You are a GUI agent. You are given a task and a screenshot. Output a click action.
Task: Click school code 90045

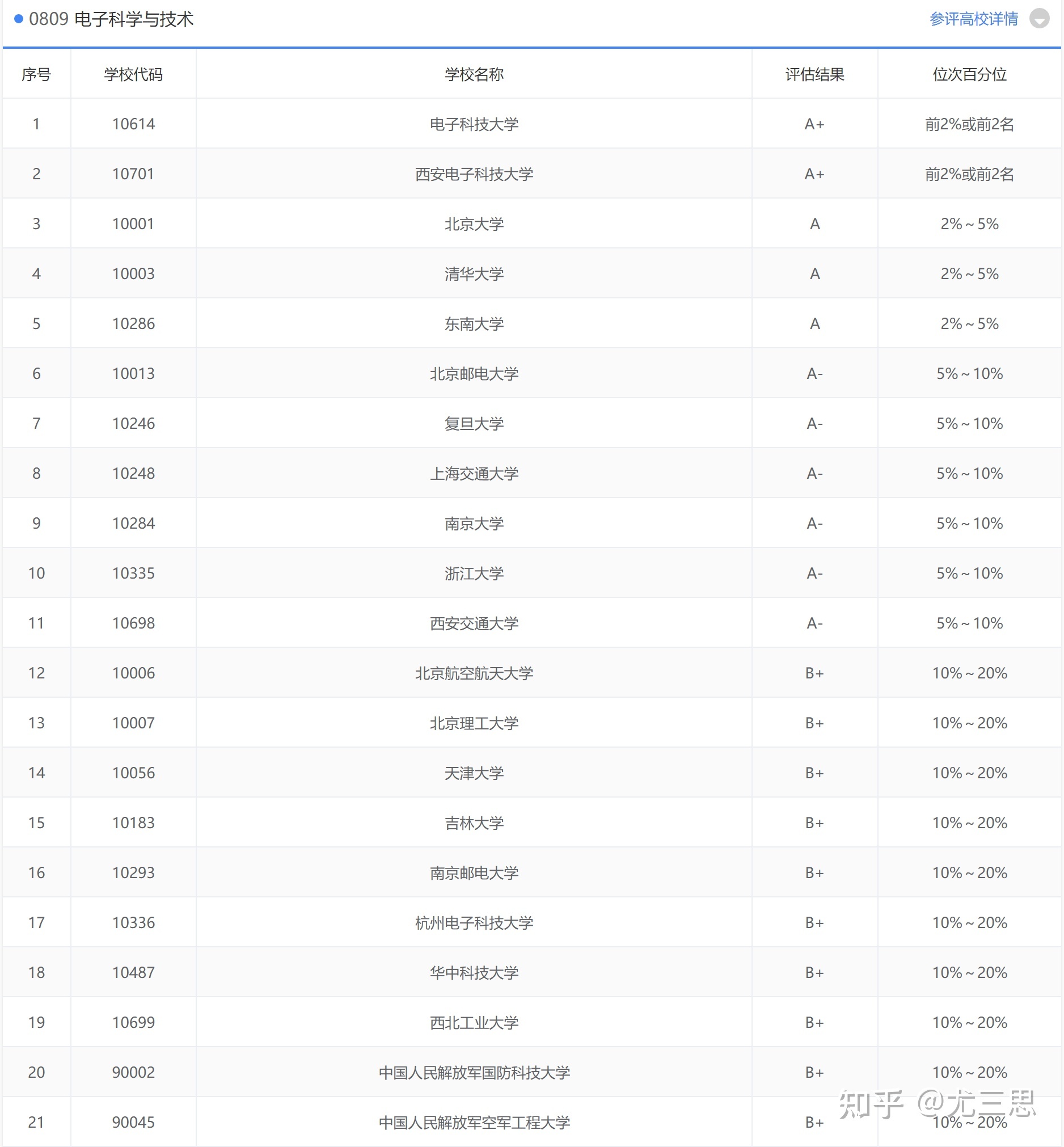pyautogui.click(x=134, y=1122)
